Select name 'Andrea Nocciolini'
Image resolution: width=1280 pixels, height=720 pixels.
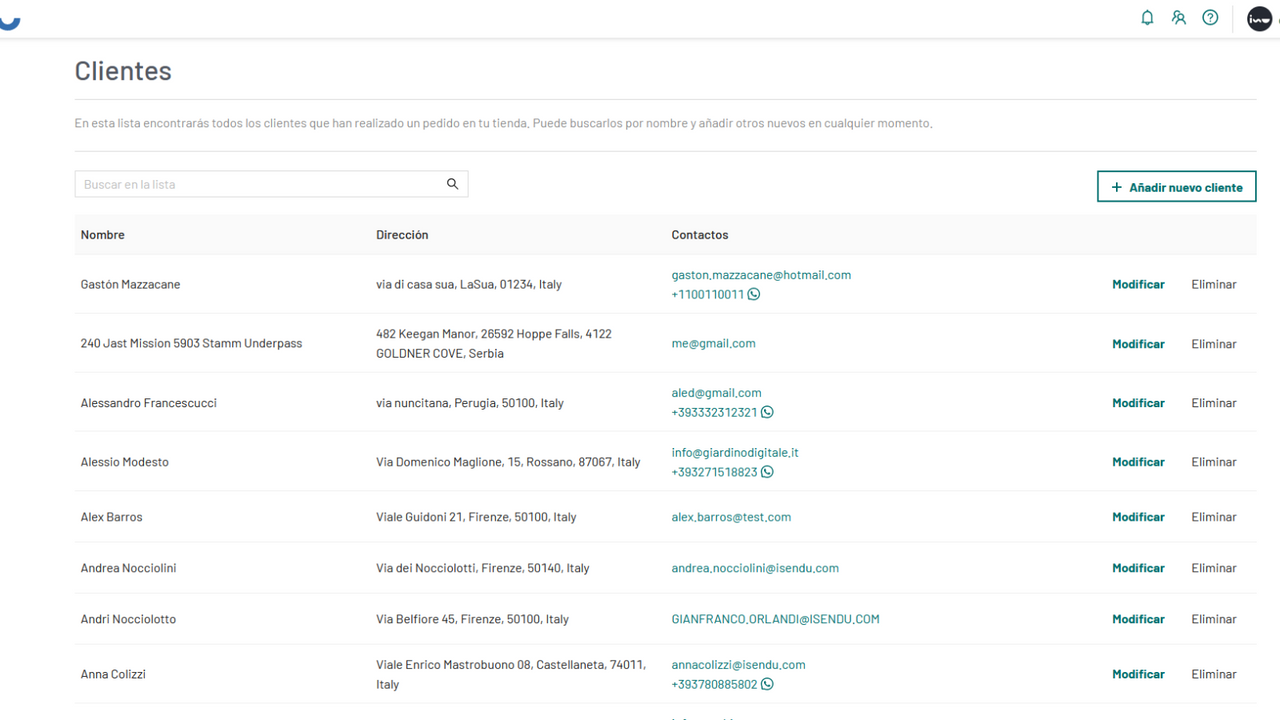(128, 568)
